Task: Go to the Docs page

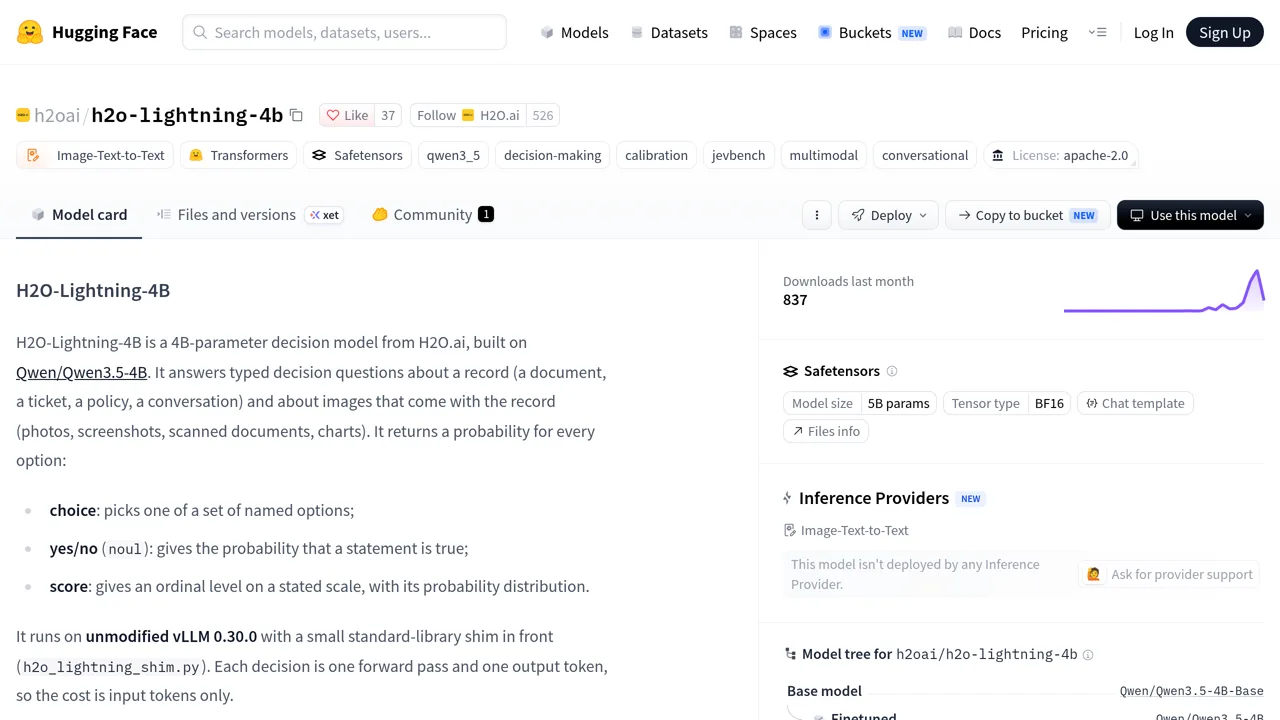Action: pos(974,32)
